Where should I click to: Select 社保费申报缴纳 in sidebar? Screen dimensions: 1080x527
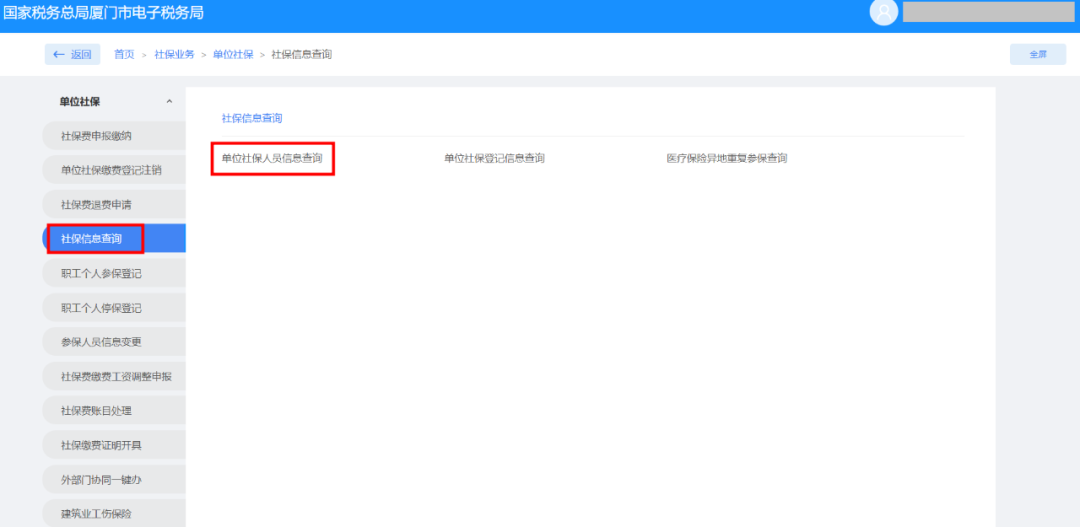click(x=114, y=136)
